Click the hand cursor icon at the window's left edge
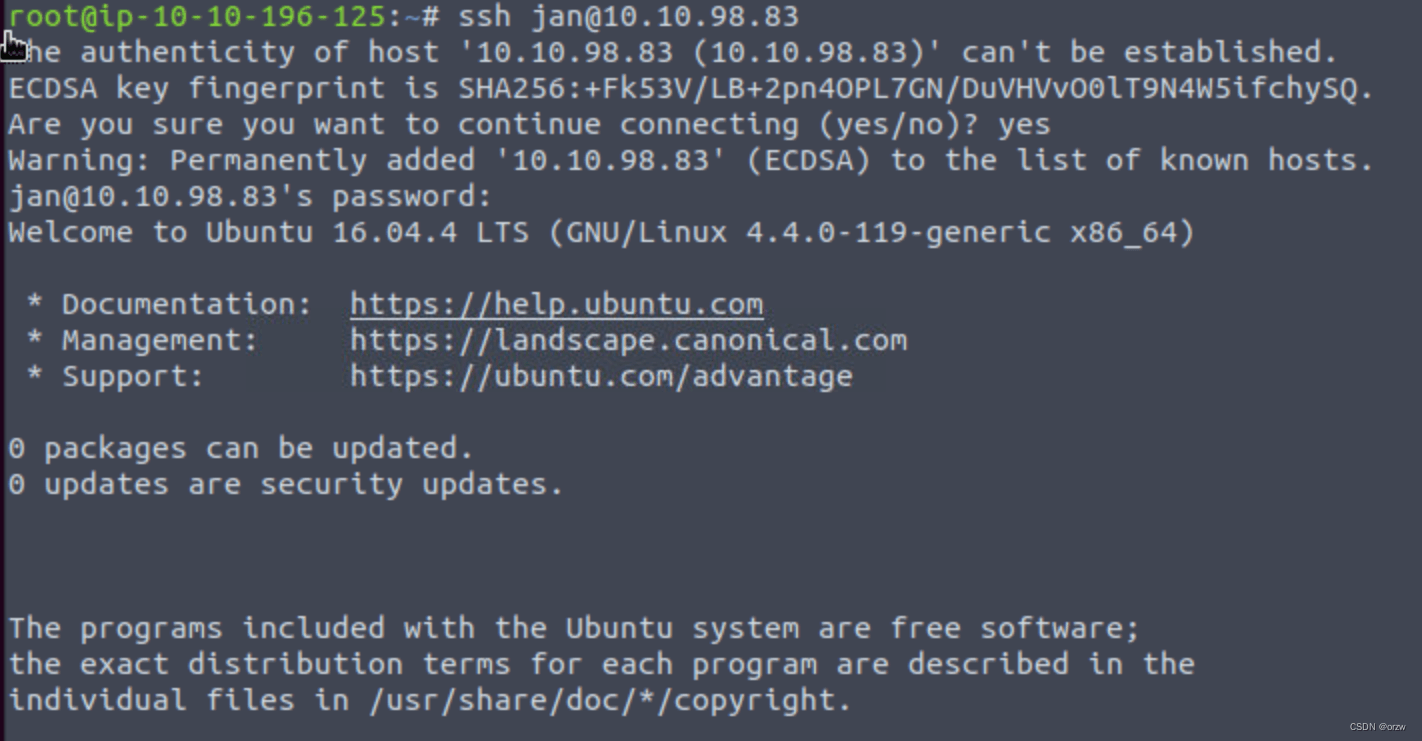Viewport: 1422px width, 741px height. point(12,45)
